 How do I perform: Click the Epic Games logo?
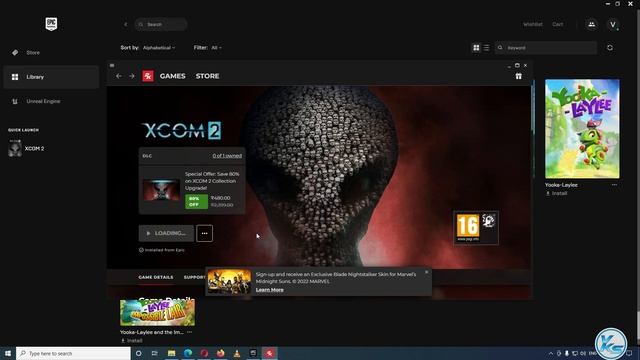[x=51, y=24]
